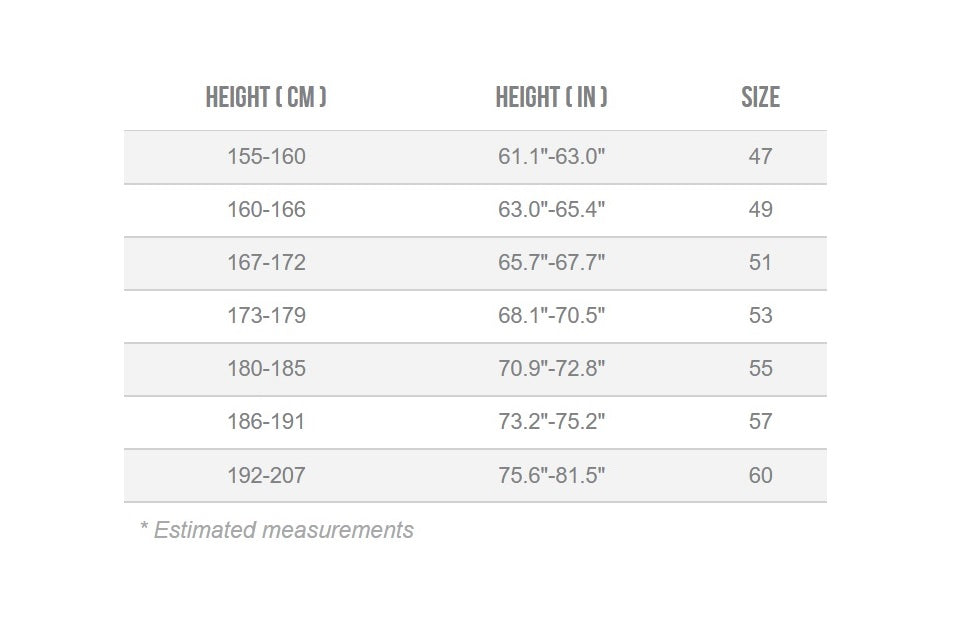Select size 49 cell

(760, 210)
